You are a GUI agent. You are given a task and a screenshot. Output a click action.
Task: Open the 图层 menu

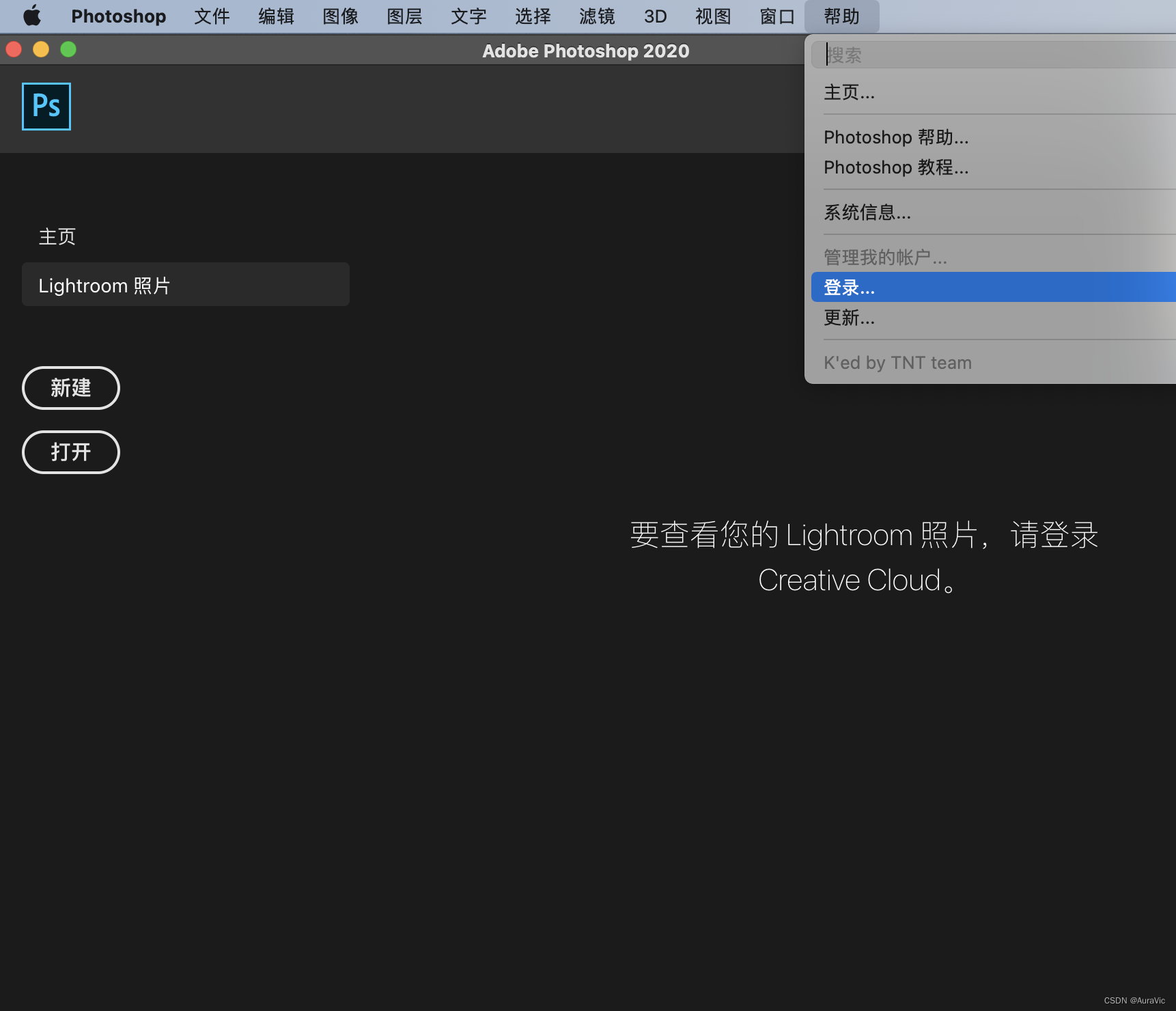(404, 16)
